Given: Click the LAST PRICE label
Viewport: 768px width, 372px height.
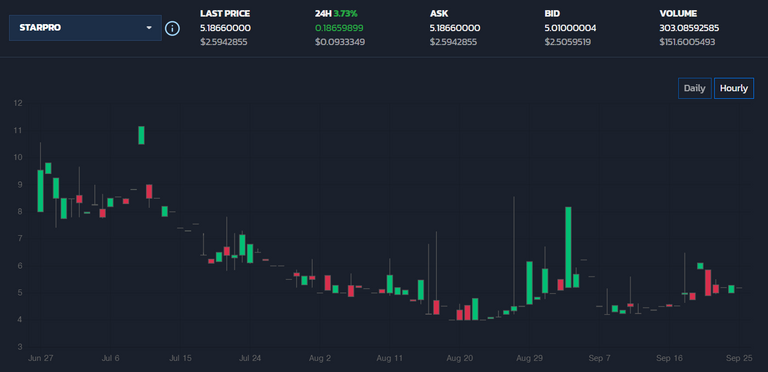Looking at the screenshot, I should (x=225, y=14).
